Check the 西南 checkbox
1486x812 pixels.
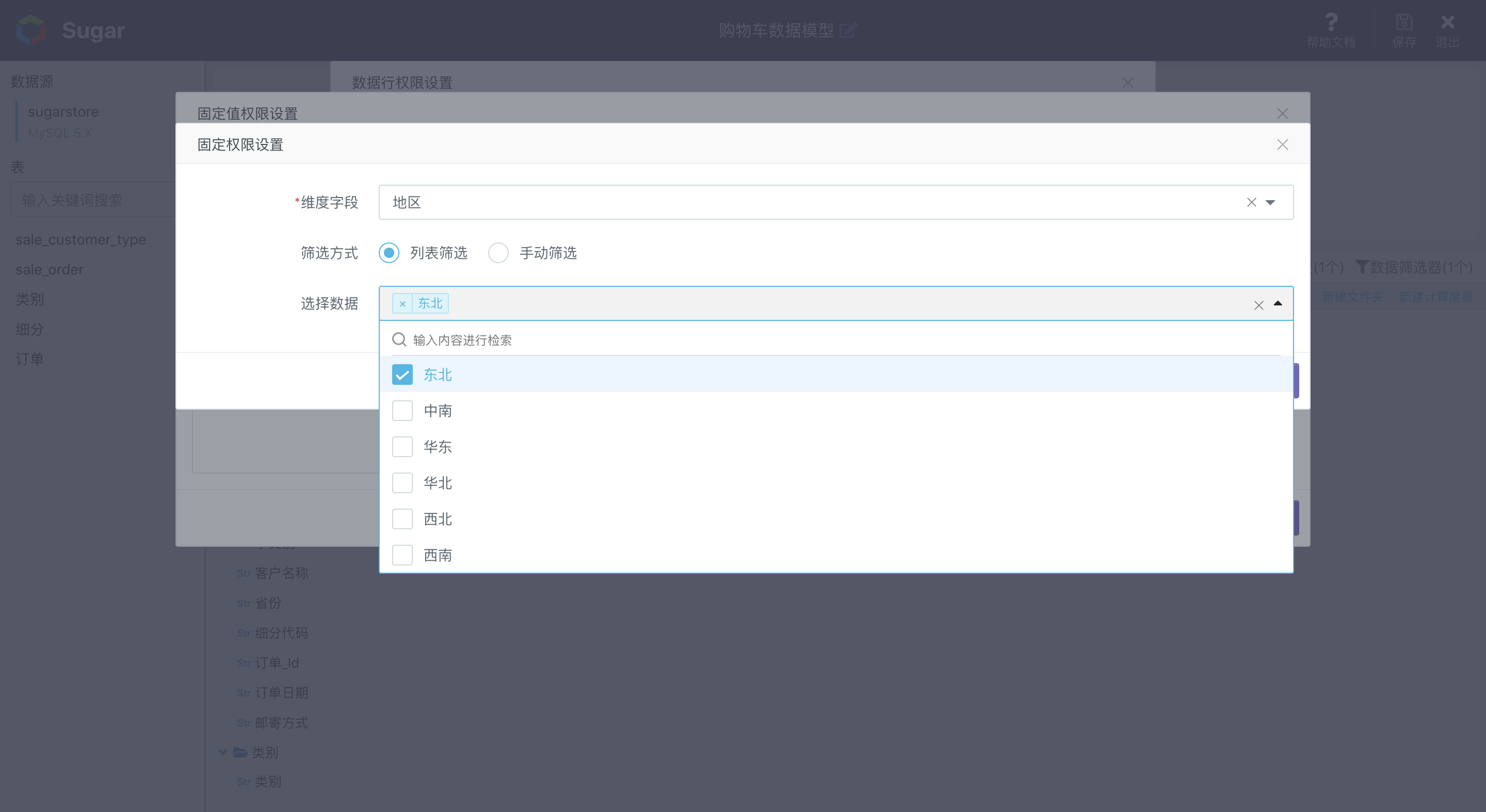pos(402,556)
